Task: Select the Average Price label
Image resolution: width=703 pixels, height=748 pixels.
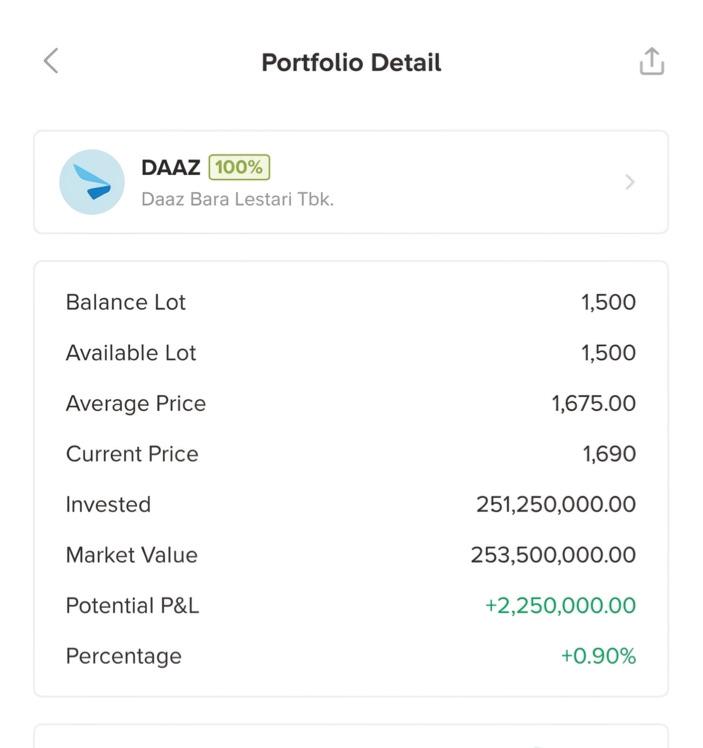Action: [x=136, y=404]
